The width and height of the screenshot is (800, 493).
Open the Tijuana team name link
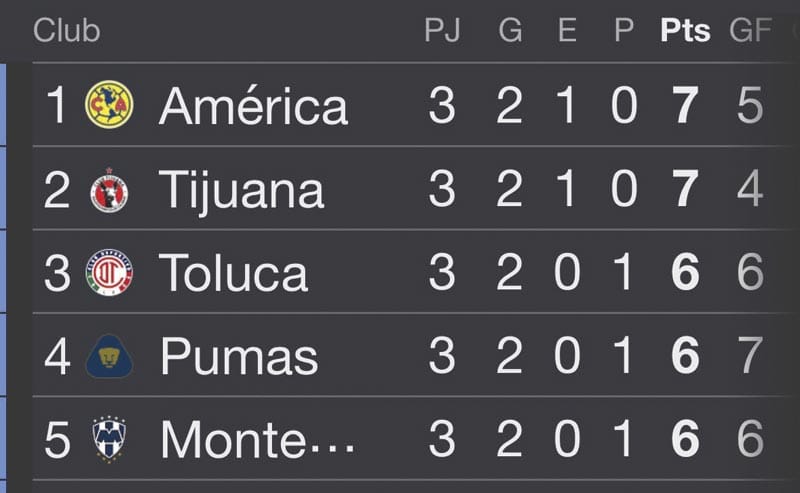(241, 190)
